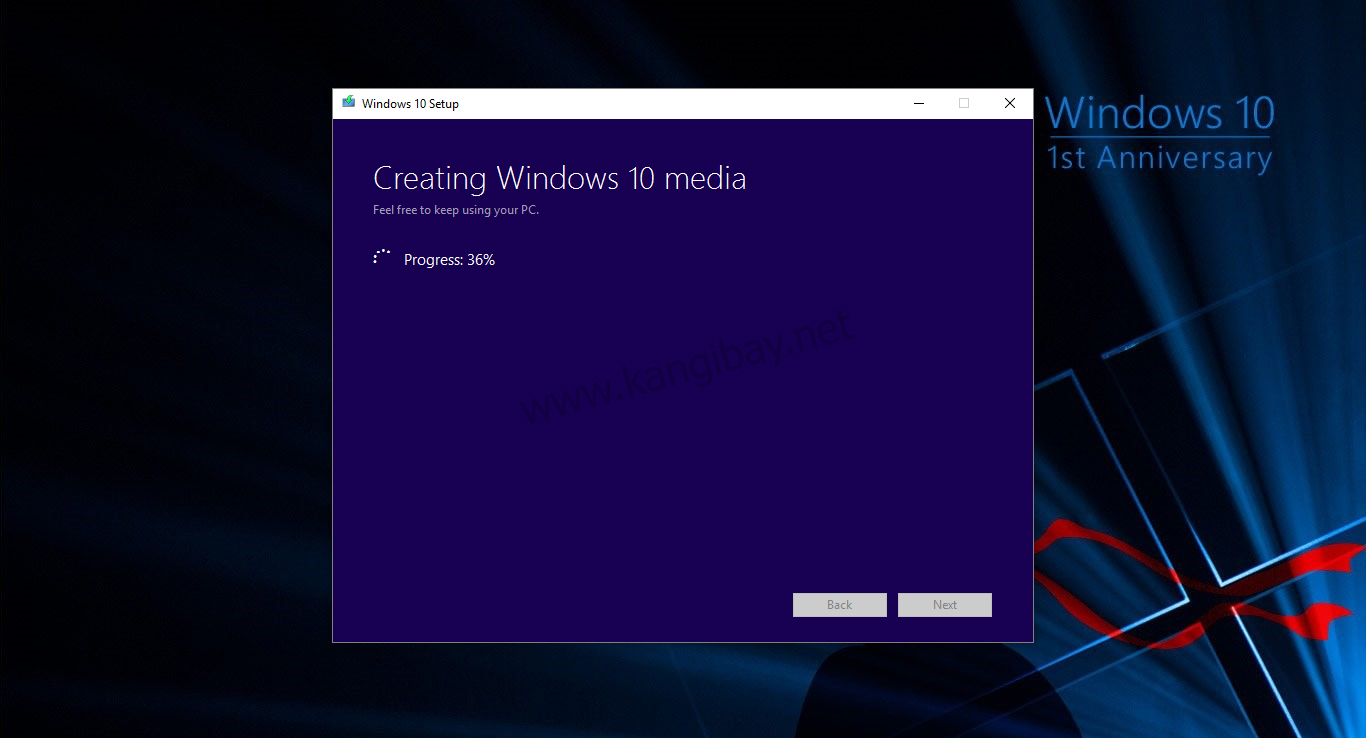1366x738 pixels.
Task: Click the 'Progress: 36%' text
Action: tap(449, 260)
